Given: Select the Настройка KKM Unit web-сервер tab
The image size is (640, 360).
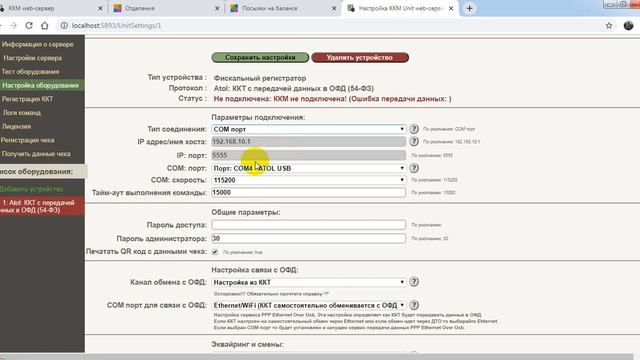Looking at the screenshot, I should coord(400,8).
